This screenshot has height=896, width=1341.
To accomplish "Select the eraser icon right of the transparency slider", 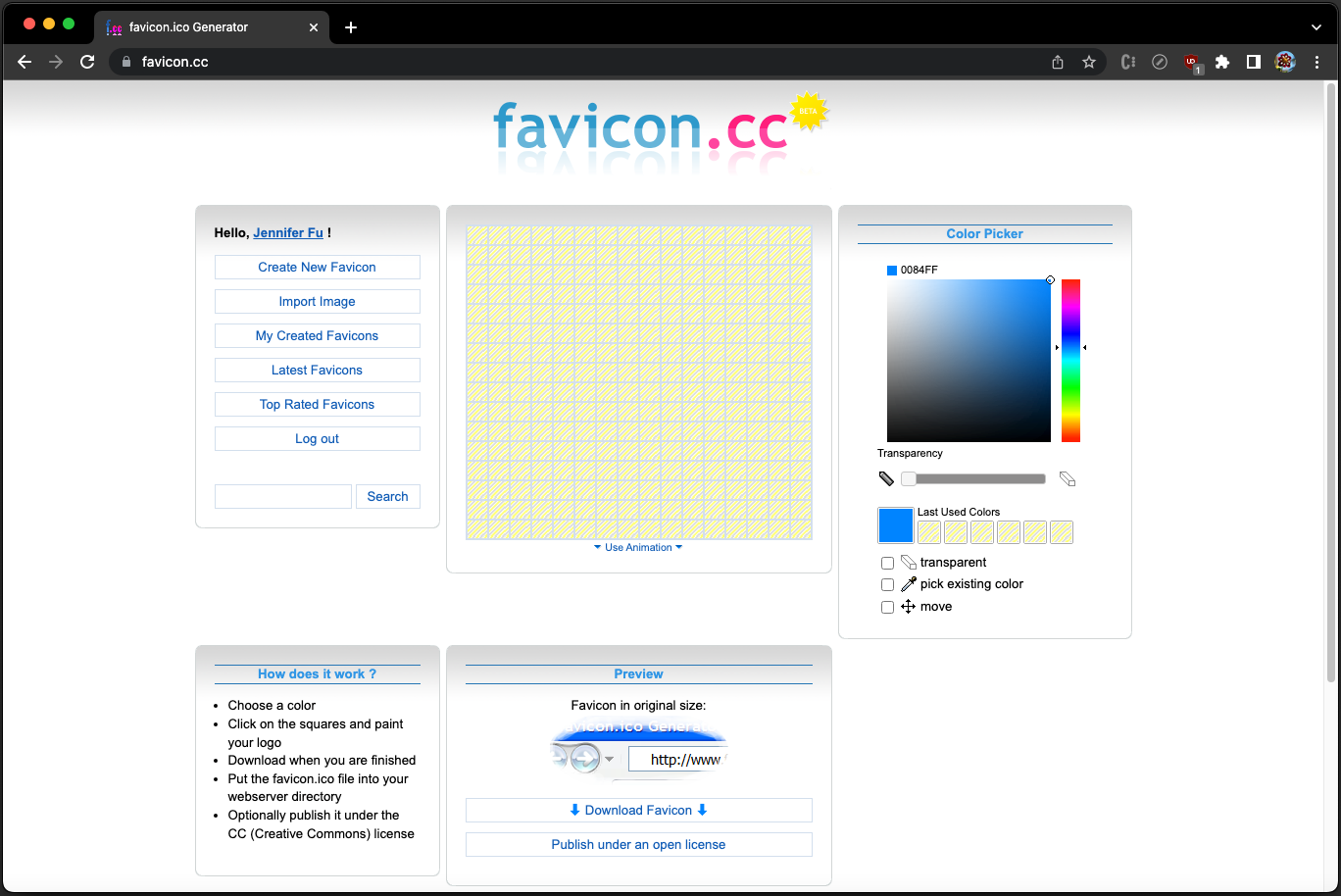I will [x=1067, y=478].
